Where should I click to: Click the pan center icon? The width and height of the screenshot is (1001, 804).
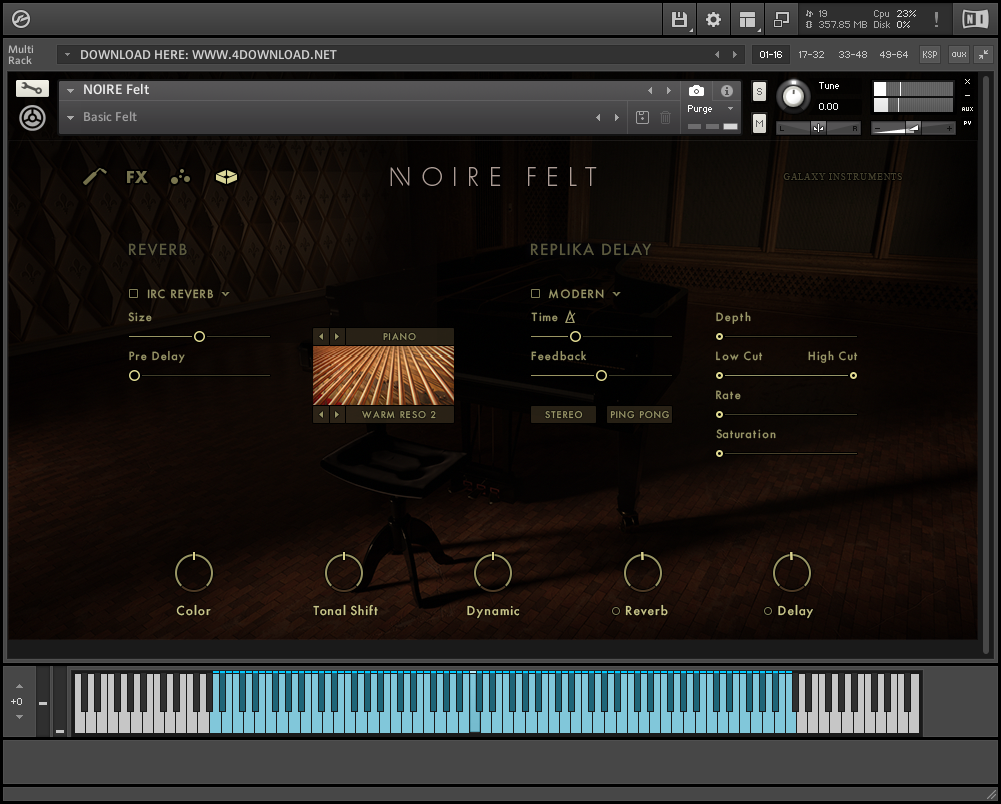coord(818,128)
